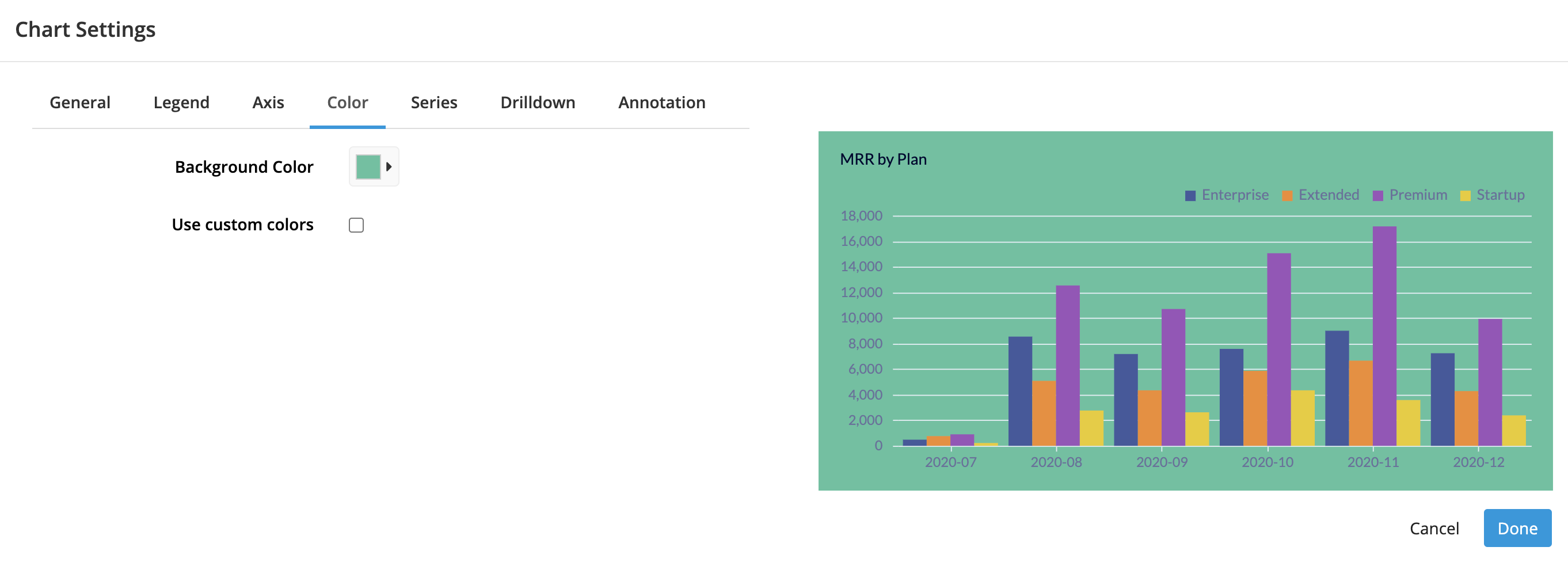Click the Use custom colors label
This screenshot has height=562, width=1568.
point(242,225)
